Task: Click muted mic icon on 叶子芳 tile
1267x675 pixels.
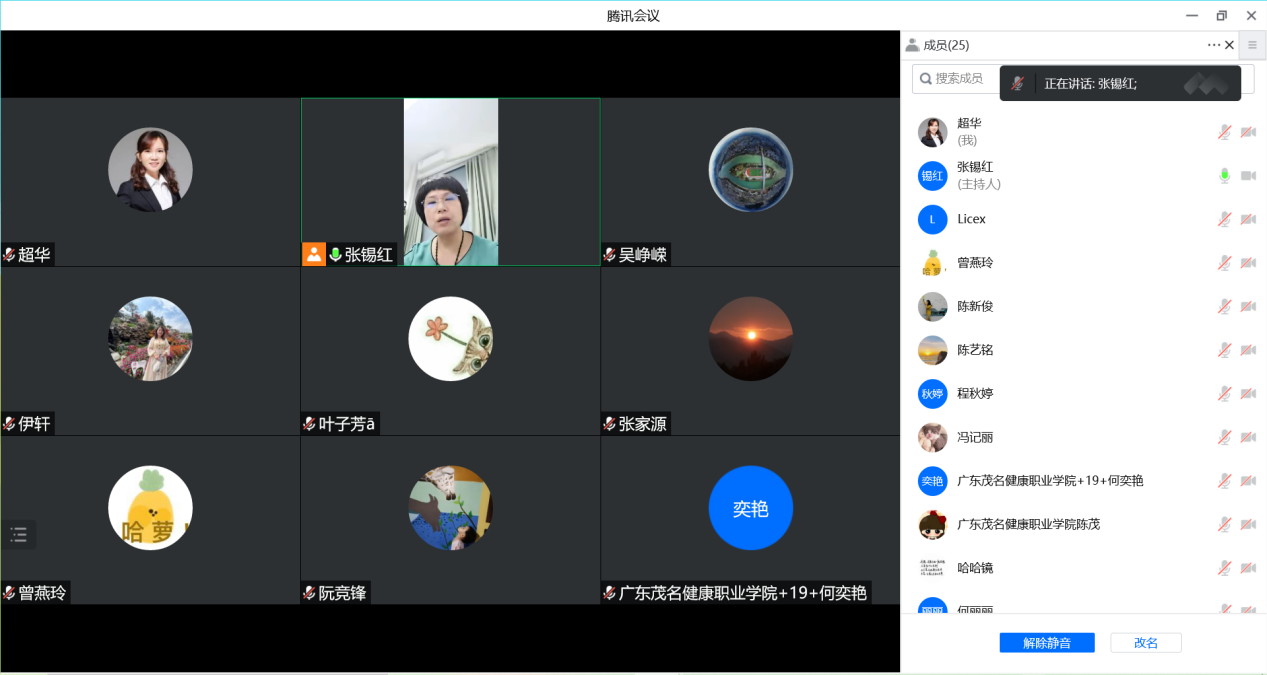Action: 309,424
